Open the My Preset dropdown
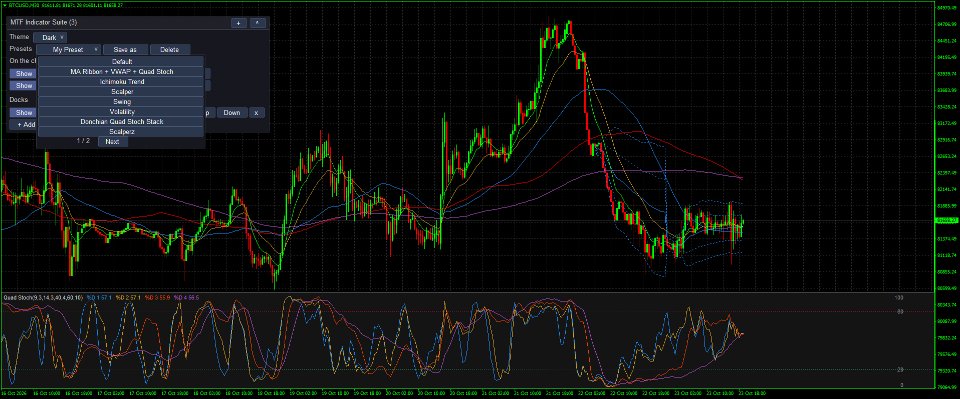The height and width of the screenshot is (399, 960). point(68,50)
